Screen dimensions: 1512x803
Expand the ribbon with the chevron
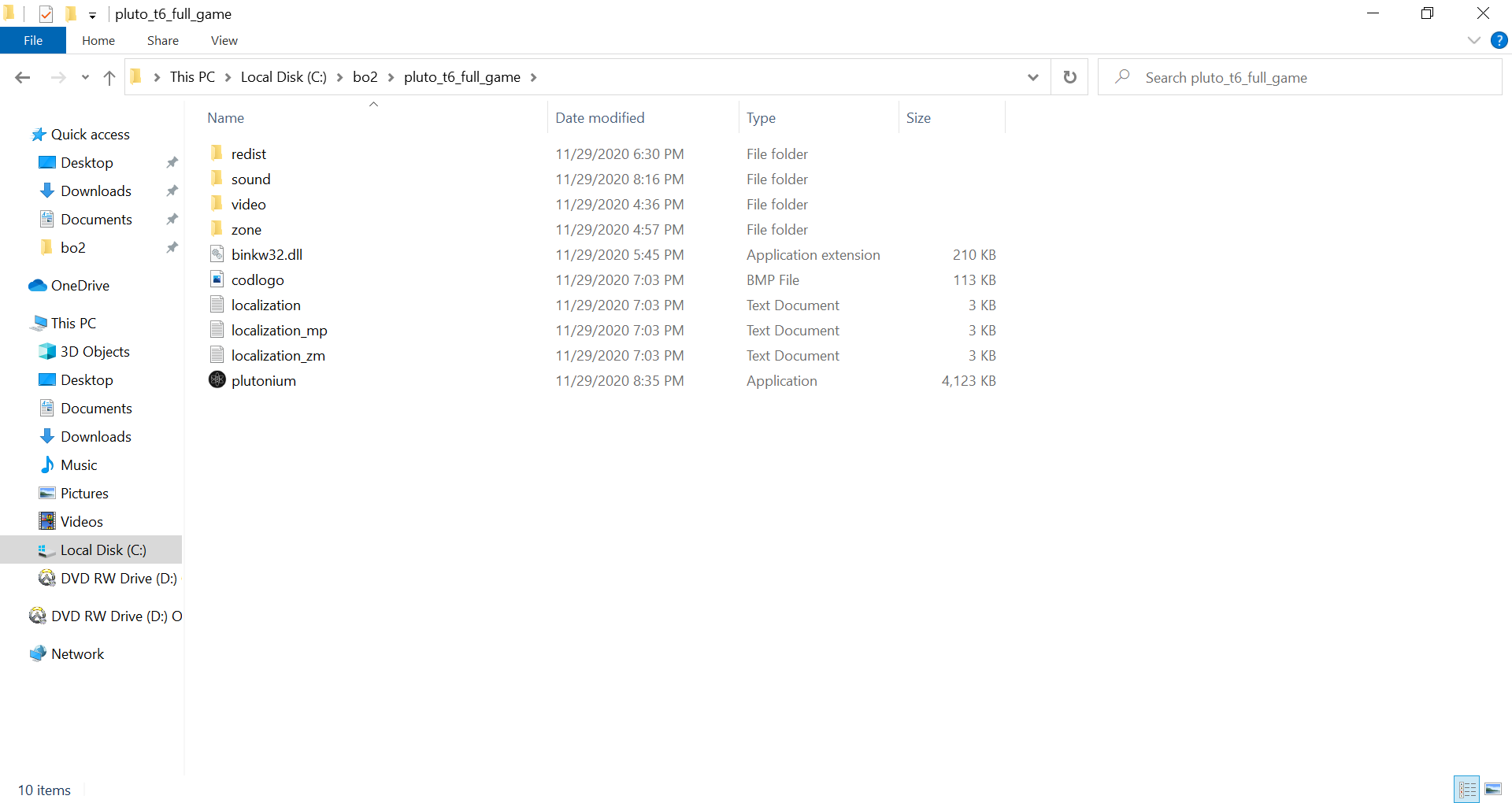coord(1474,40)
